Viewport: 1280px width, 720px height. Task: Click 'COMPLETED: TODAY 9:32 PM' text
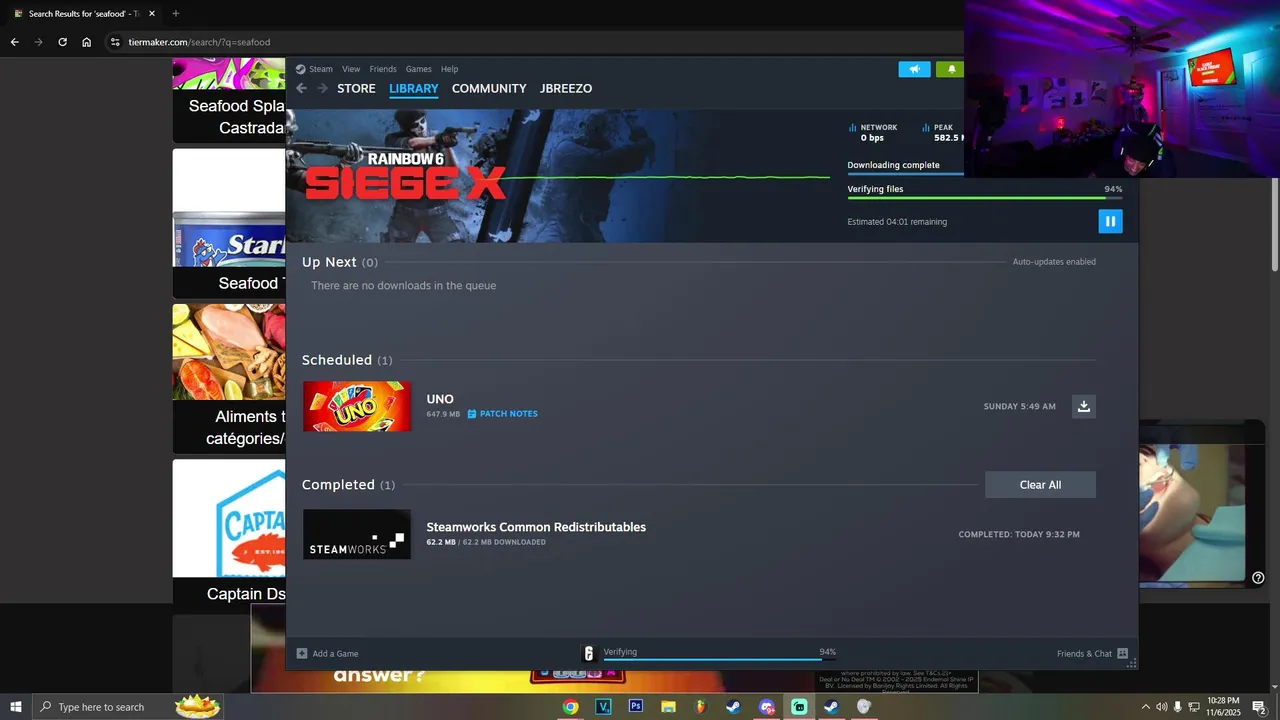pyautogui.click(x=1019, y=534)
